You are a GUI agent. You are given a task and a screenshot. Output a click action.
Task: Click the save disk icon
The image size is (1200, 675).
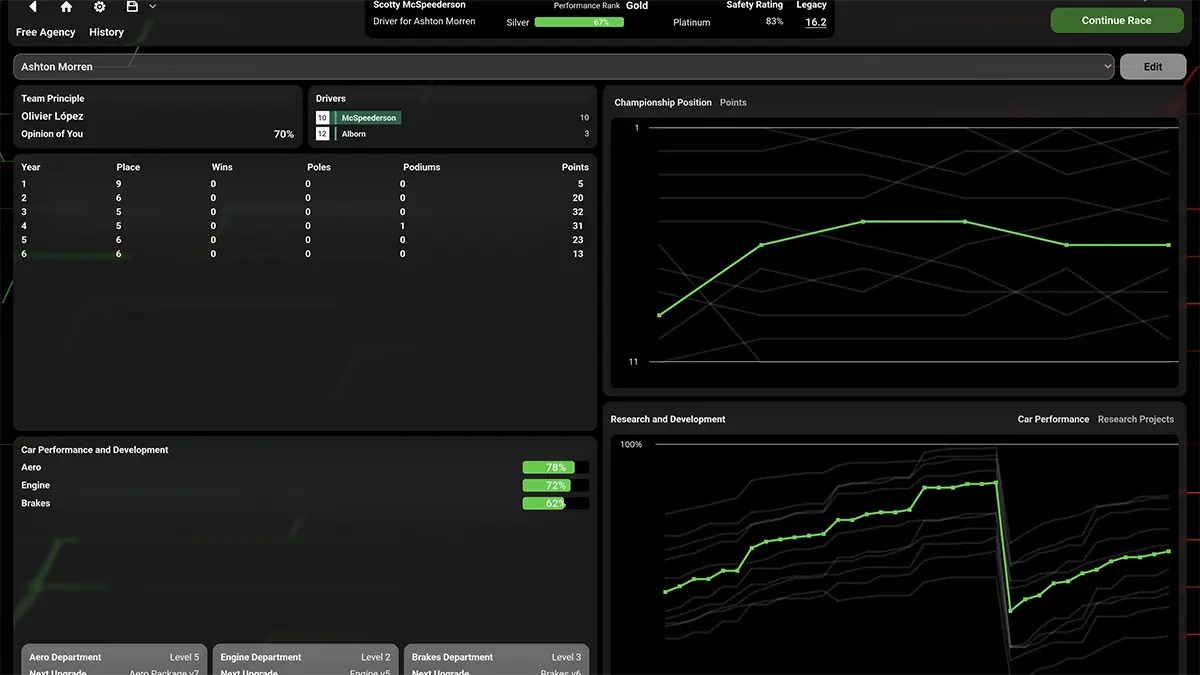(x=132, y=7)
